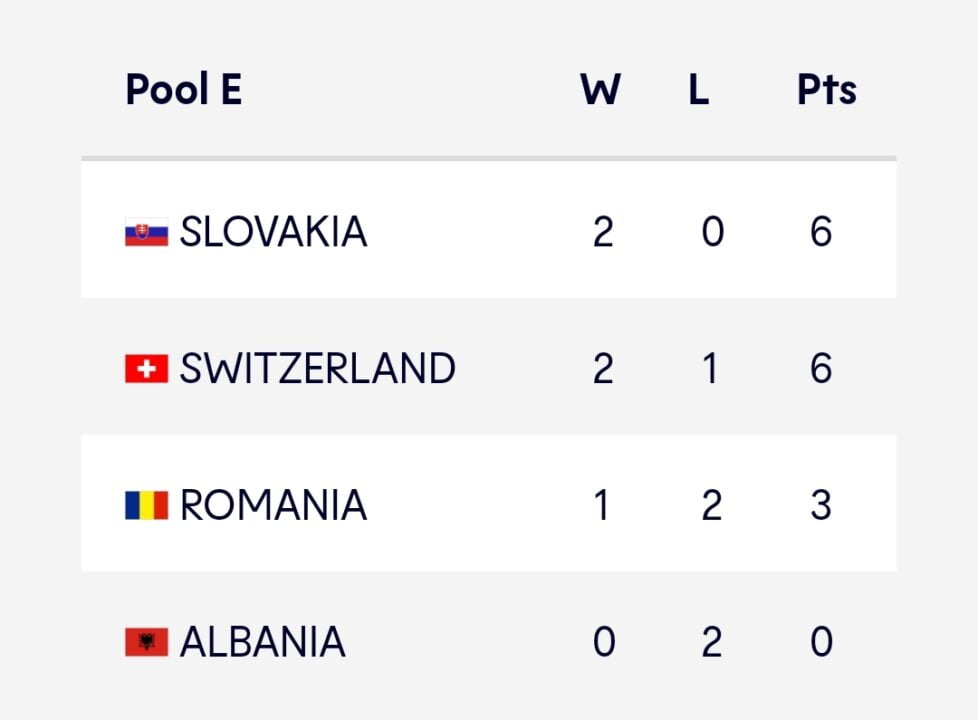
Task: Click Slovakia's wins value 2
Action: pyautogui.click(x=603, y=233)
